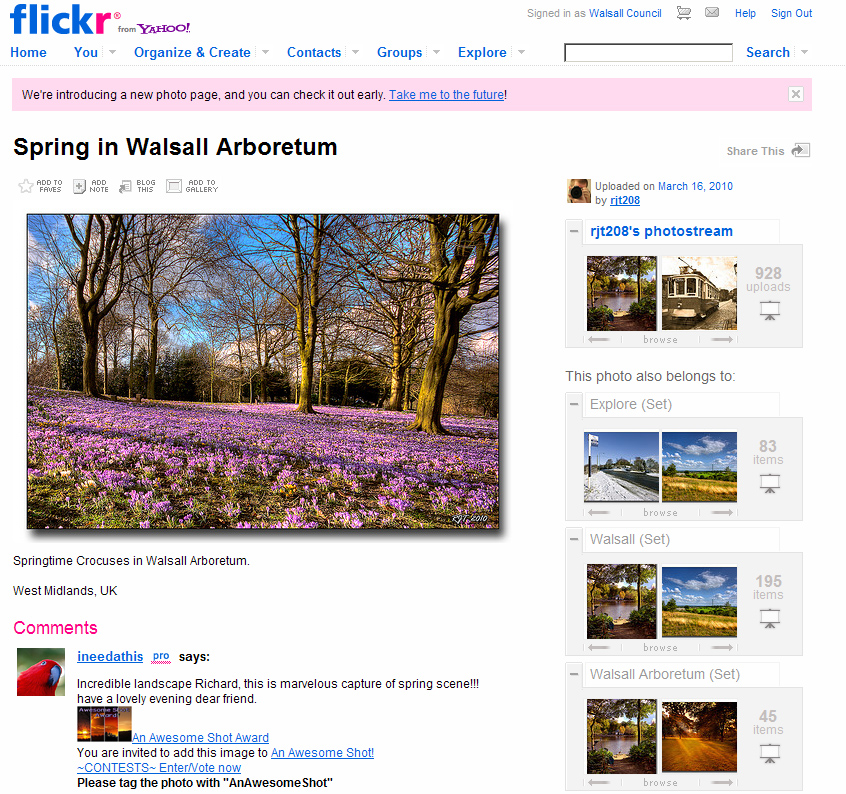Collapse rjt208's photostream panel
The height and width of the screenshot is (794, 846).
[x=574, y=231]
